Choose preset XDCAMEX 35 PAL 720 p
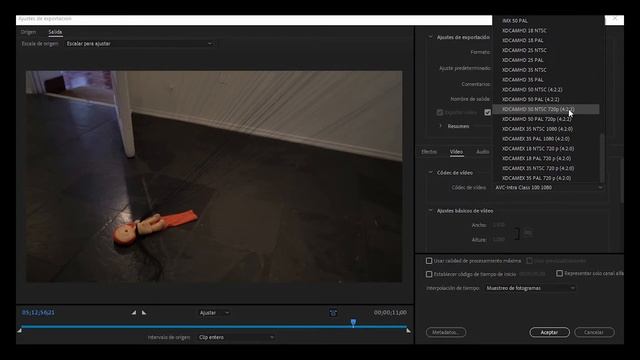 coord(546,178)
